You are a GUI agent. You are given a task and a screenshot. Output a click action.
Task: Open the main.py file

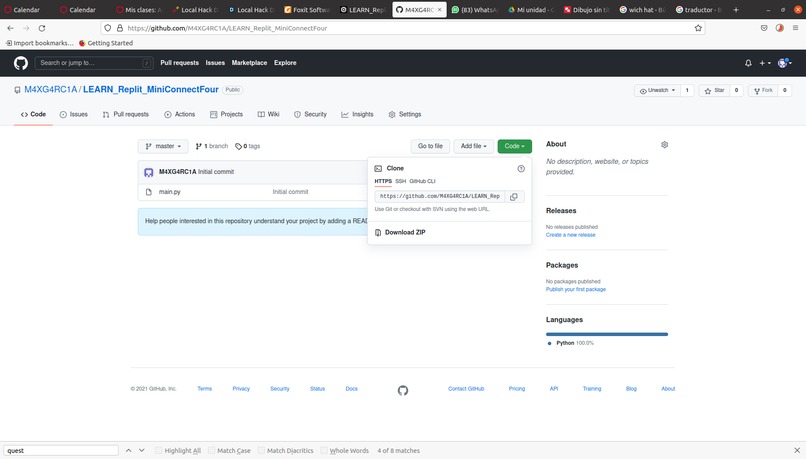pyautogui.click(x=170, y=192)
